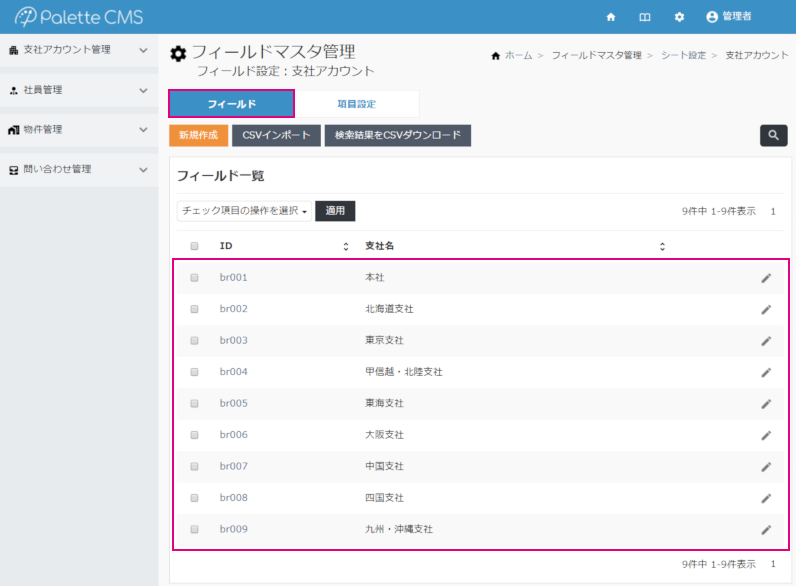Click edit pencil for 九州・沖縄支社

click(x=766, y=530)
